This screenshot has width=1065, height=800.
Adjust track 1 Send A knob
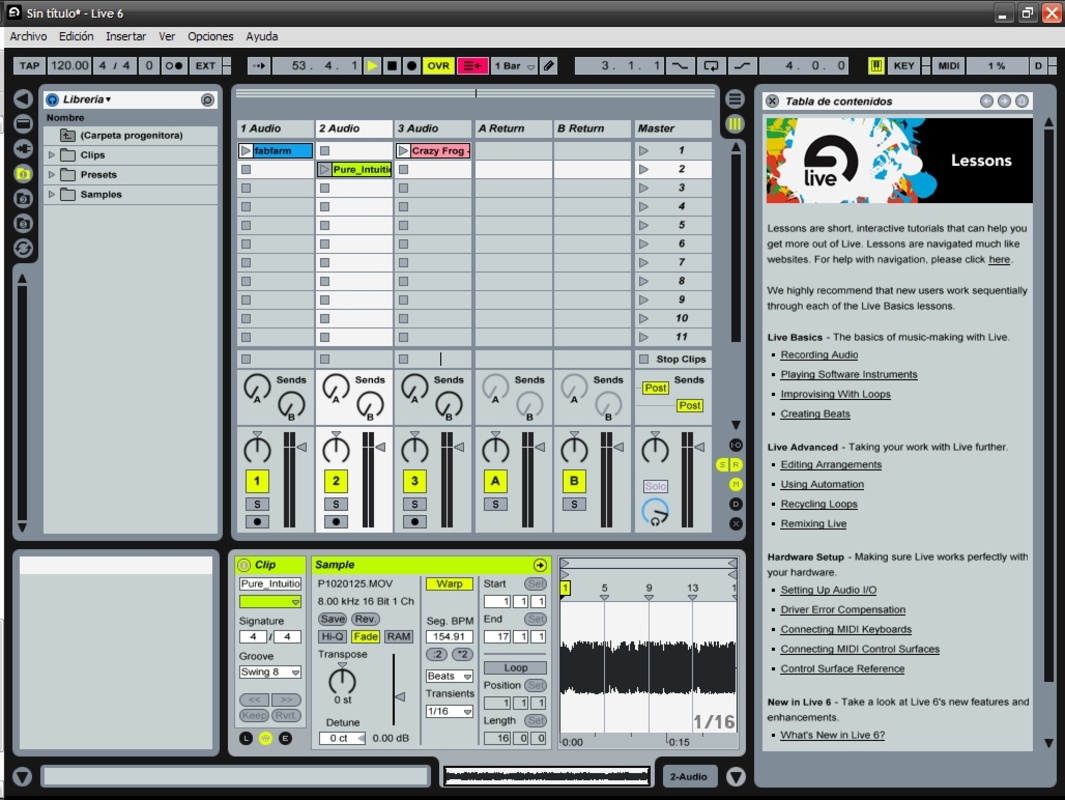[257, 388]
